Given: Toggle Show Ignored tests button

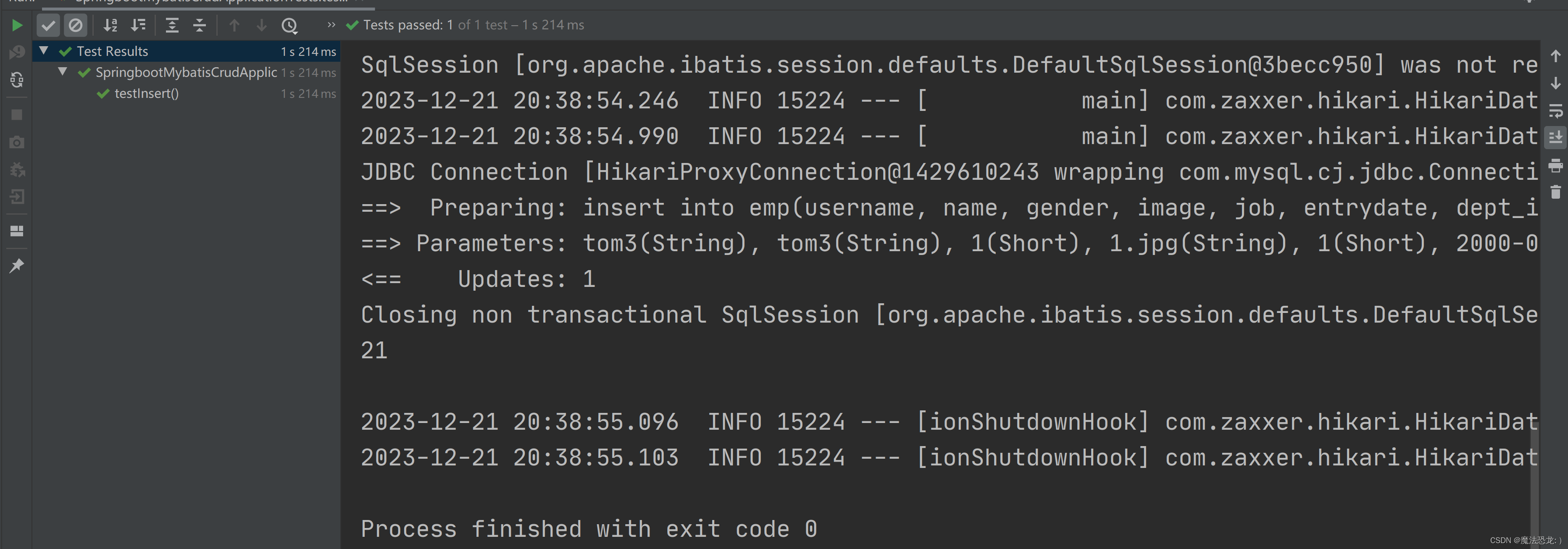Looking at the screenshot, I should [x=76, y=26].
